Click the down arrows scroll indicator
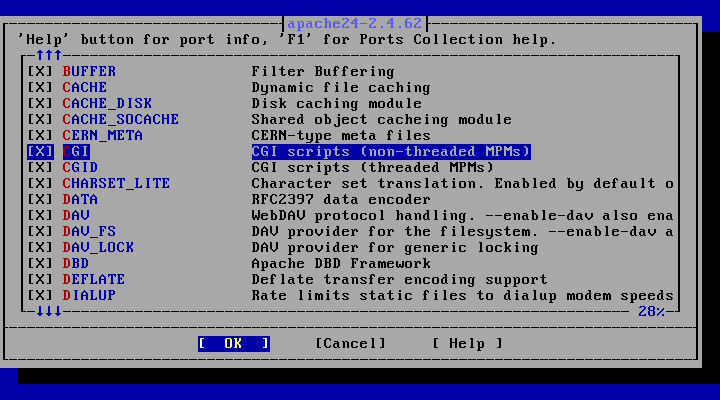The height and width of the screenshot is (400, 720). coord(49,312)
